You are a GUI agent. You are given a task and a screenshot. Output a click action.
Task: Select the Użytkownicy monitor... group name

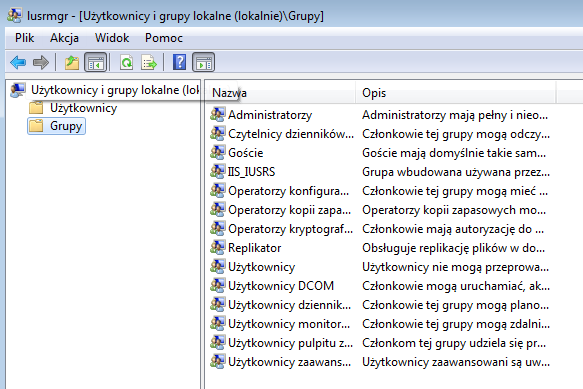(289, 324)
